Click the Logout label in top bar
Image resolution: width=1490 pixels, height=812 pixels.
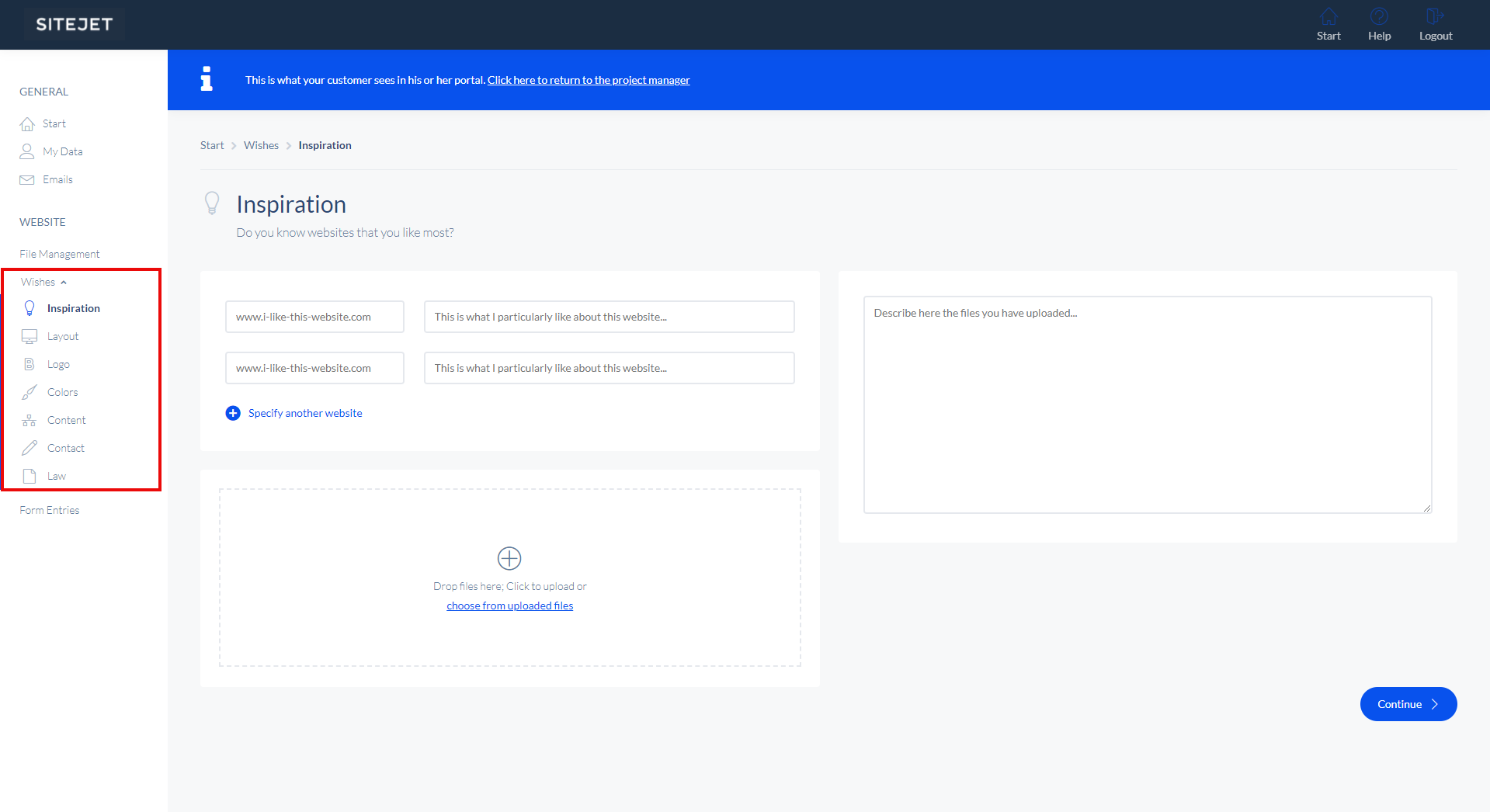click(1436, 36)
